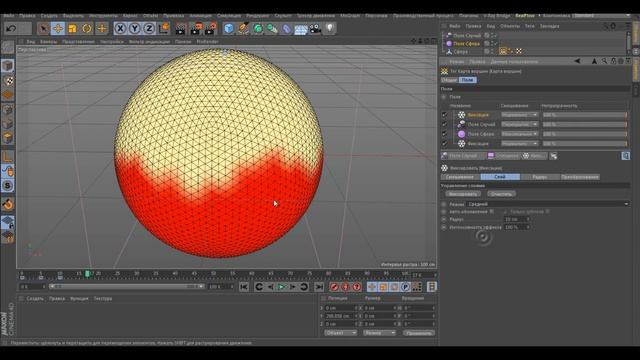The width and height of the screenshot is (640, 360).
Task: Open the Object coordinate dropdown below positions
Action: (340, 333)
